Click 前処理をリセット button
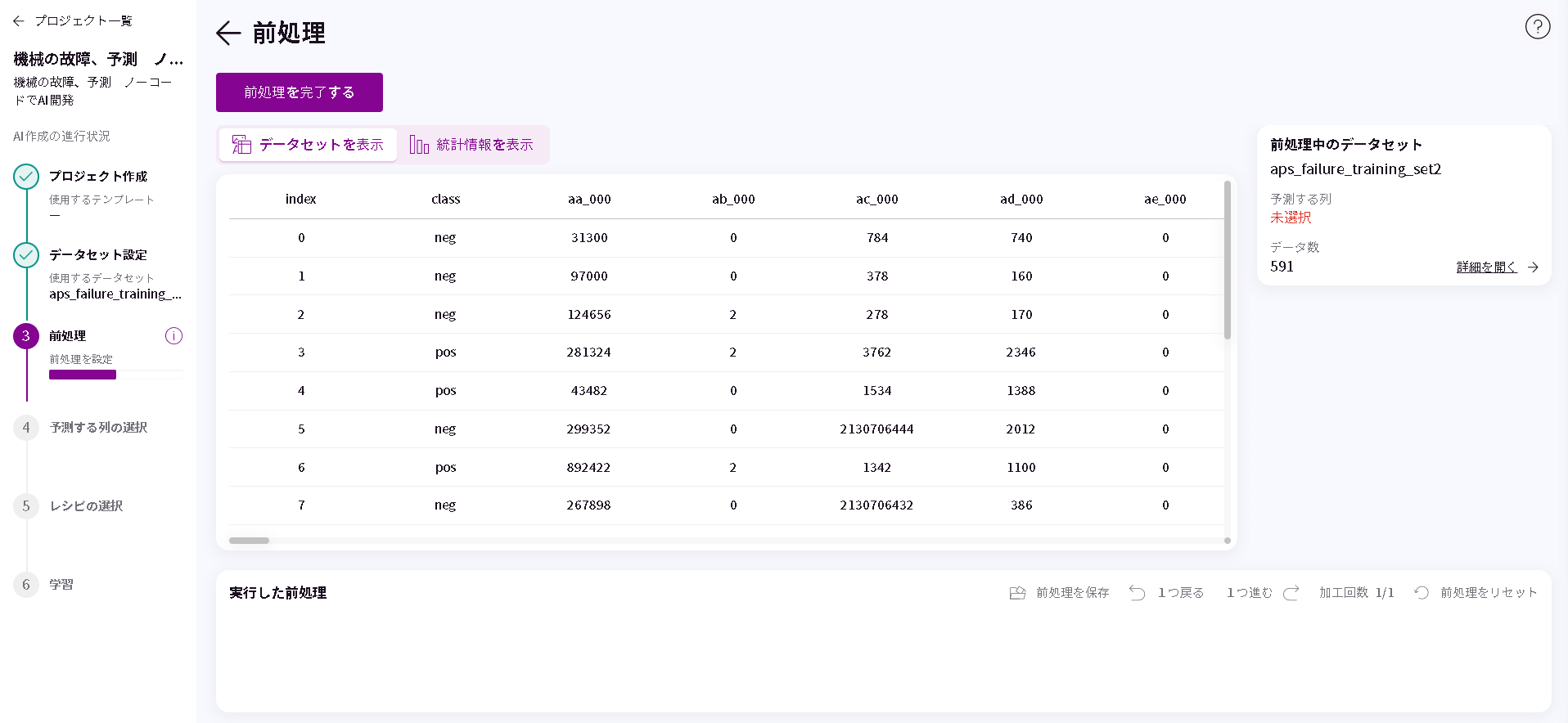The image size is (1568, 723). pos(1489,593)
